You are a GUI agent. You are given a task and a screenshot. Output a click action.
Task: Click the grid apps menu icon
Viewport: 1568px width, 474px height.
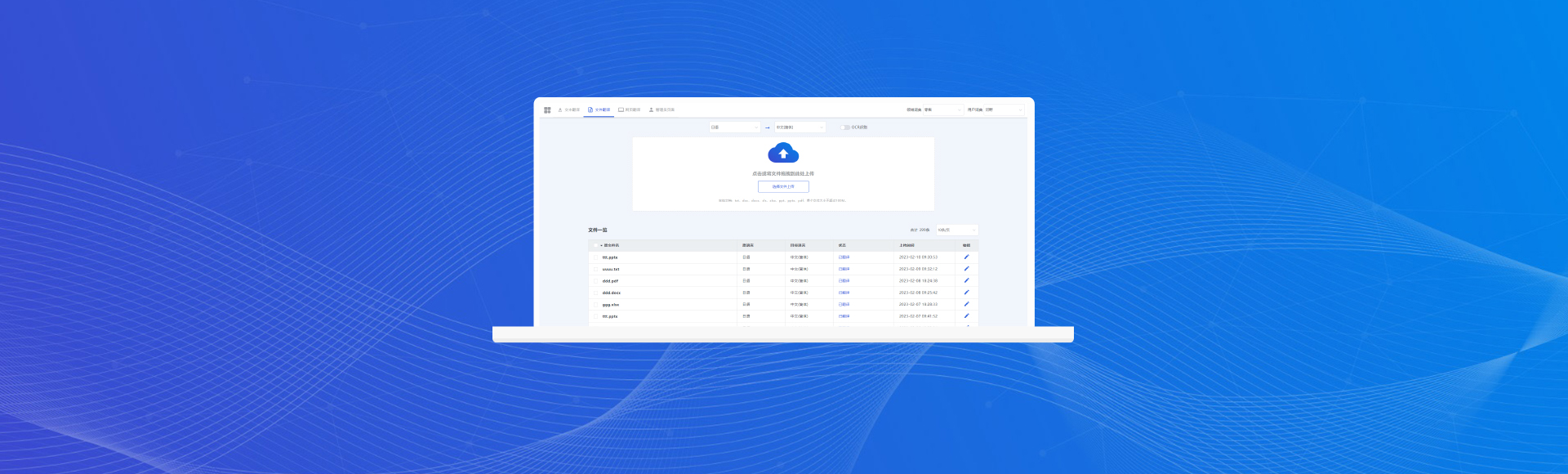point(547,110)
